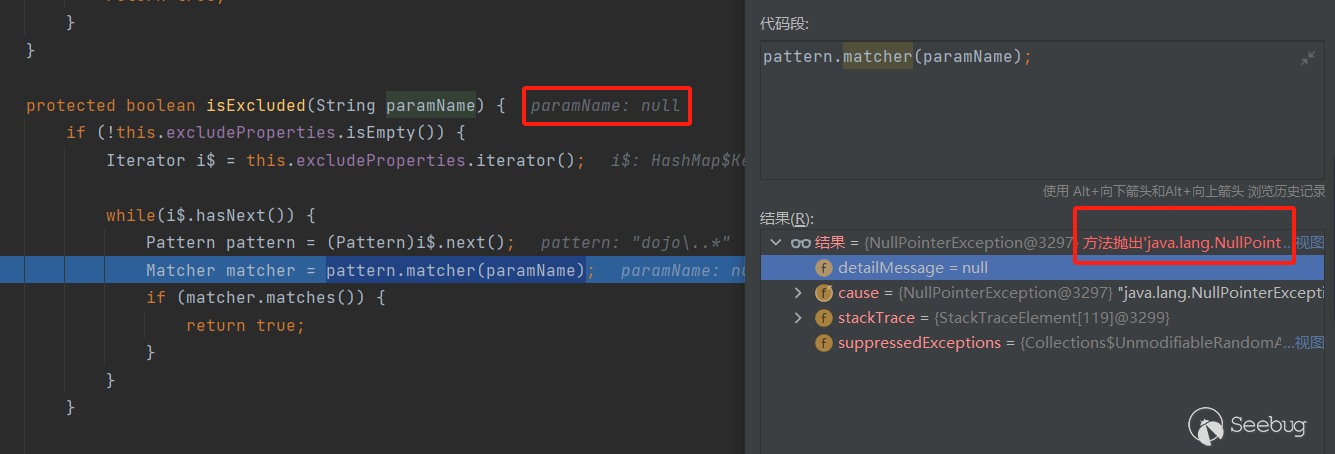This screenshot has height=454, width=1335.
Task: Click the field icon beside the stackTrace entry
Action: pyautogui.click(x=824, y=318)
